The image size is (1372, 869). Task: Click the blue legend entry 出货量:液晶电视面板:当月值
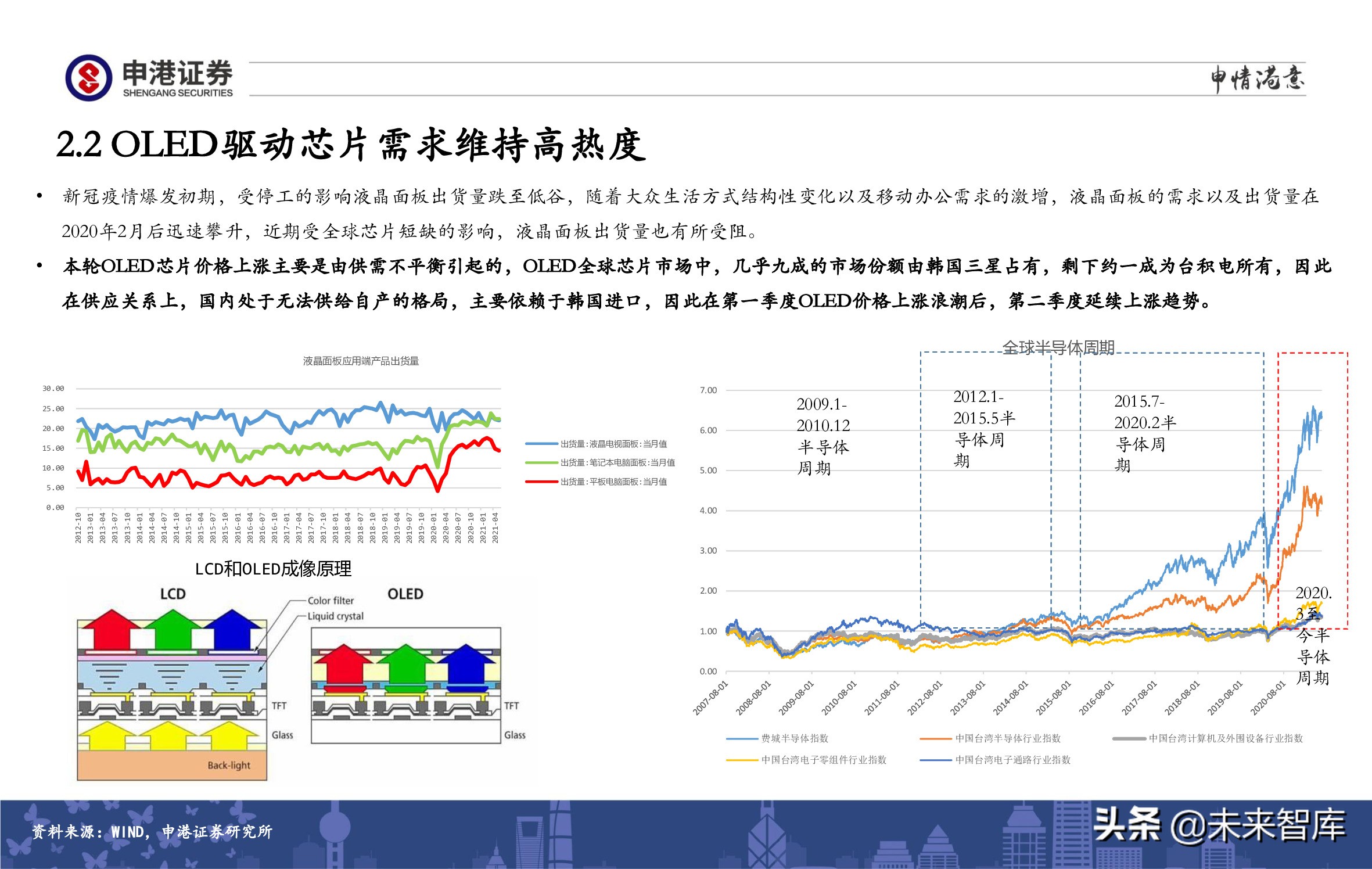click(x=596, y=444)
